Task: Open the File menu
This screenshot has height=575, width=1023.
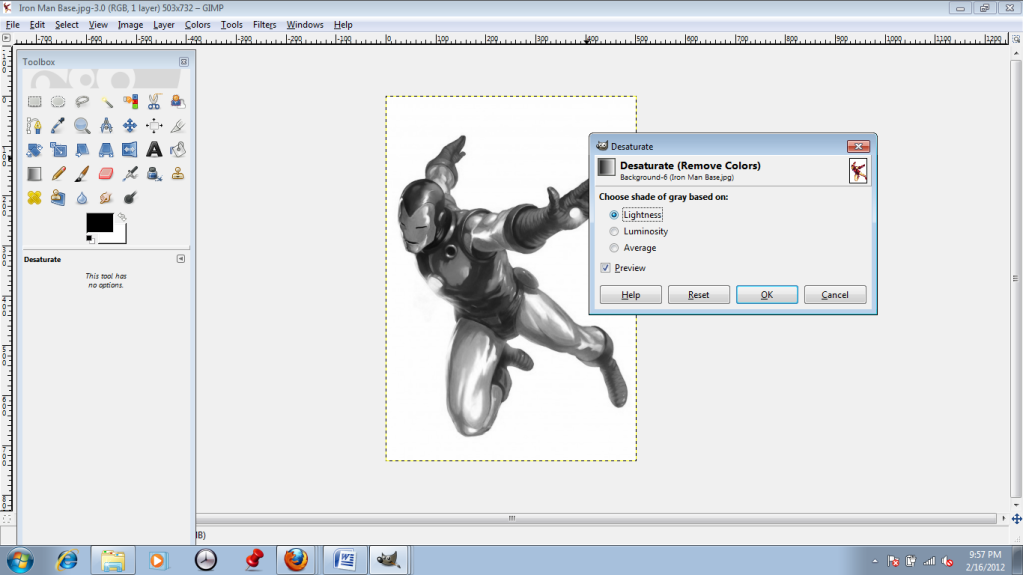Action: click(12, 25)
